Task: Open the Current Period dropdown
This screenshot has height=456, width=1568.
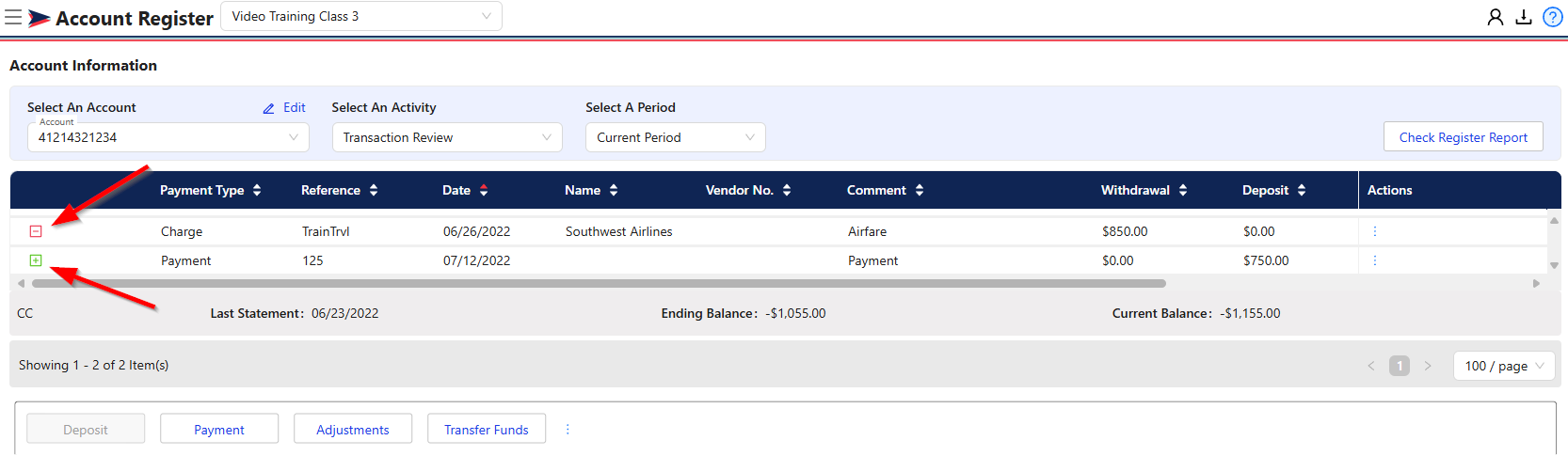Action: pyautogui.click(x=675, y=137)
